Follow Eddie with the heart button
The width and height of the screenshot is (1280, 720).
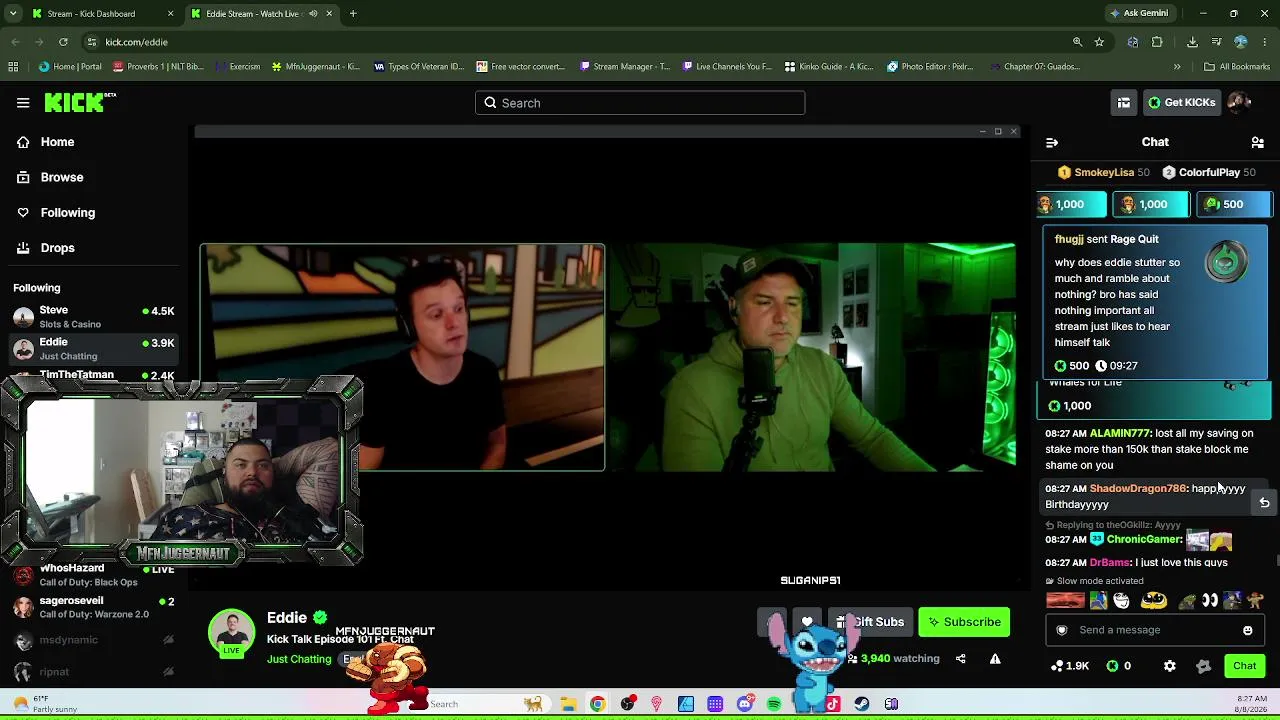pos(807,622)
